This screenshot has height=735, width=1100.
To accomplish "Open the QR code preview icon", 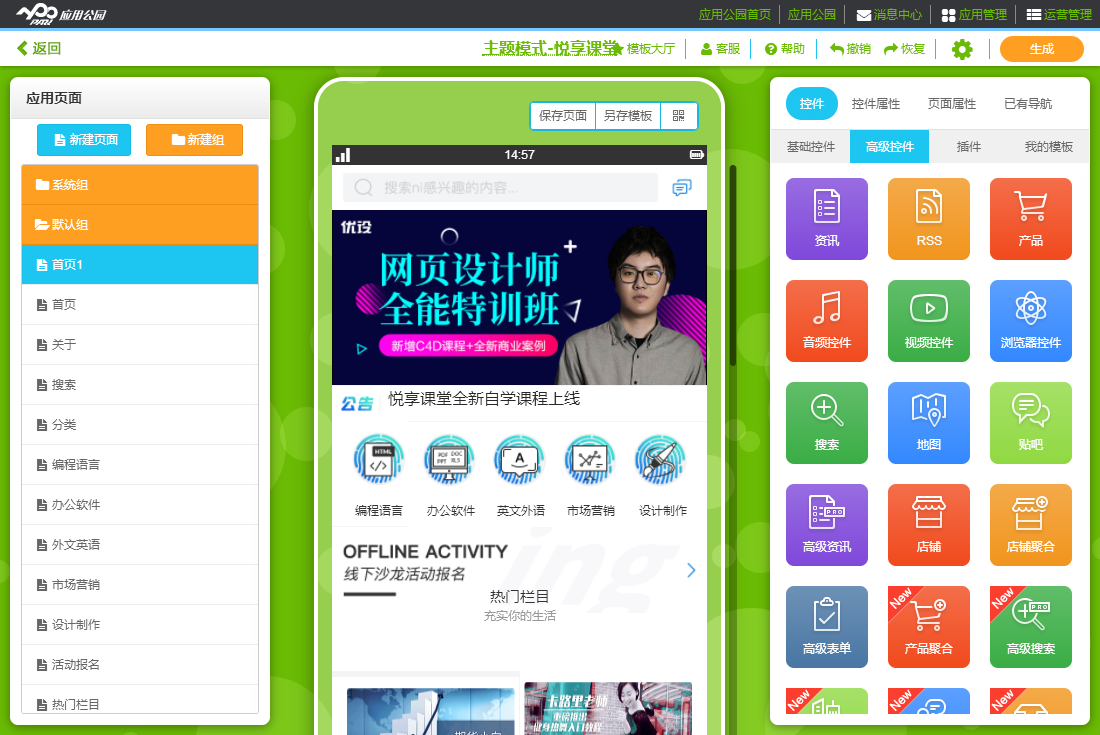I will point(679,116).
